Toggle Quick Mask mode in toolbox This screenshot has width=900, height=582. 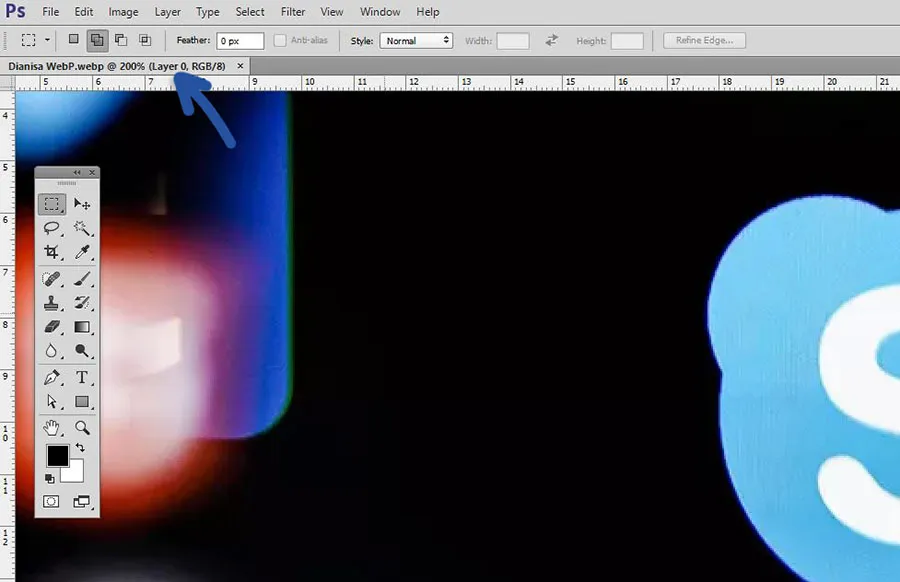(52, 501)
